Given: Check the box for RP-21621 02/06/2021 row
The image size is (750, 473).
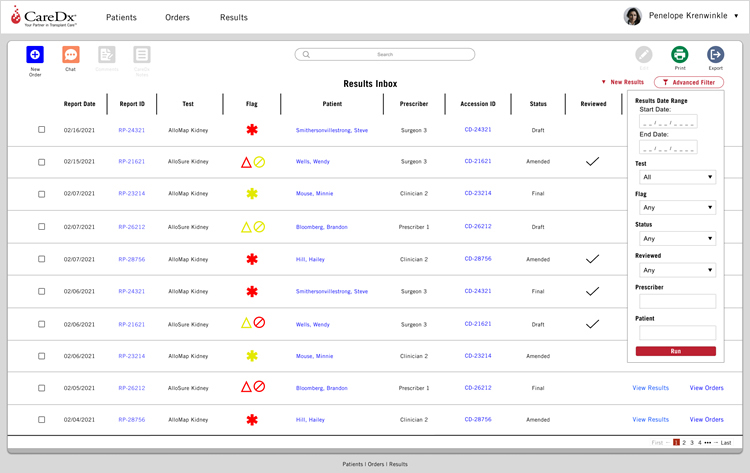Looking at the screenshot, I should [x=42, y=324].
